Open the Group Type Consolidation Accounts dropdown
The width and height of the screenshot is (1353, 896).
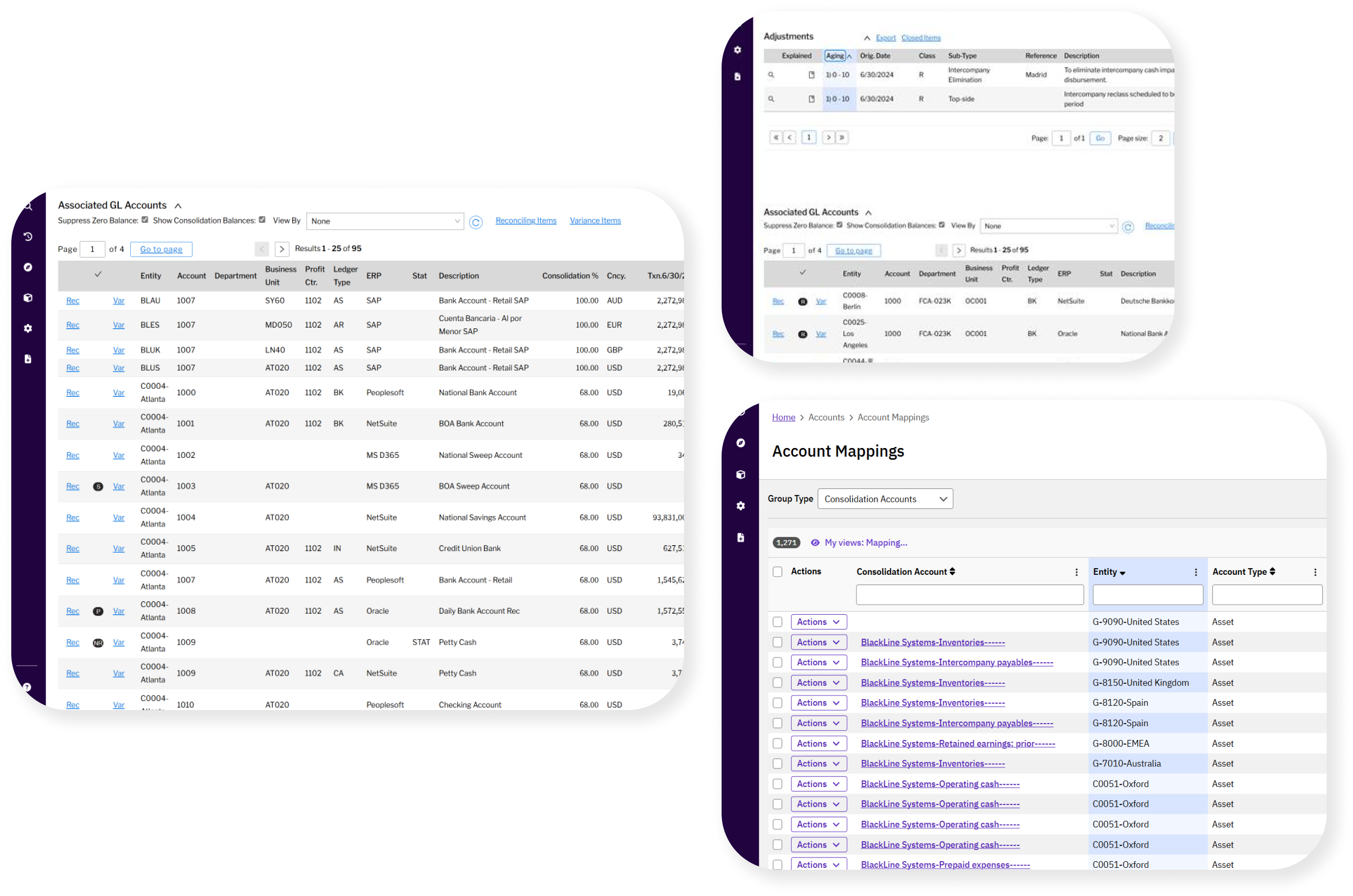tap(885, 499)
